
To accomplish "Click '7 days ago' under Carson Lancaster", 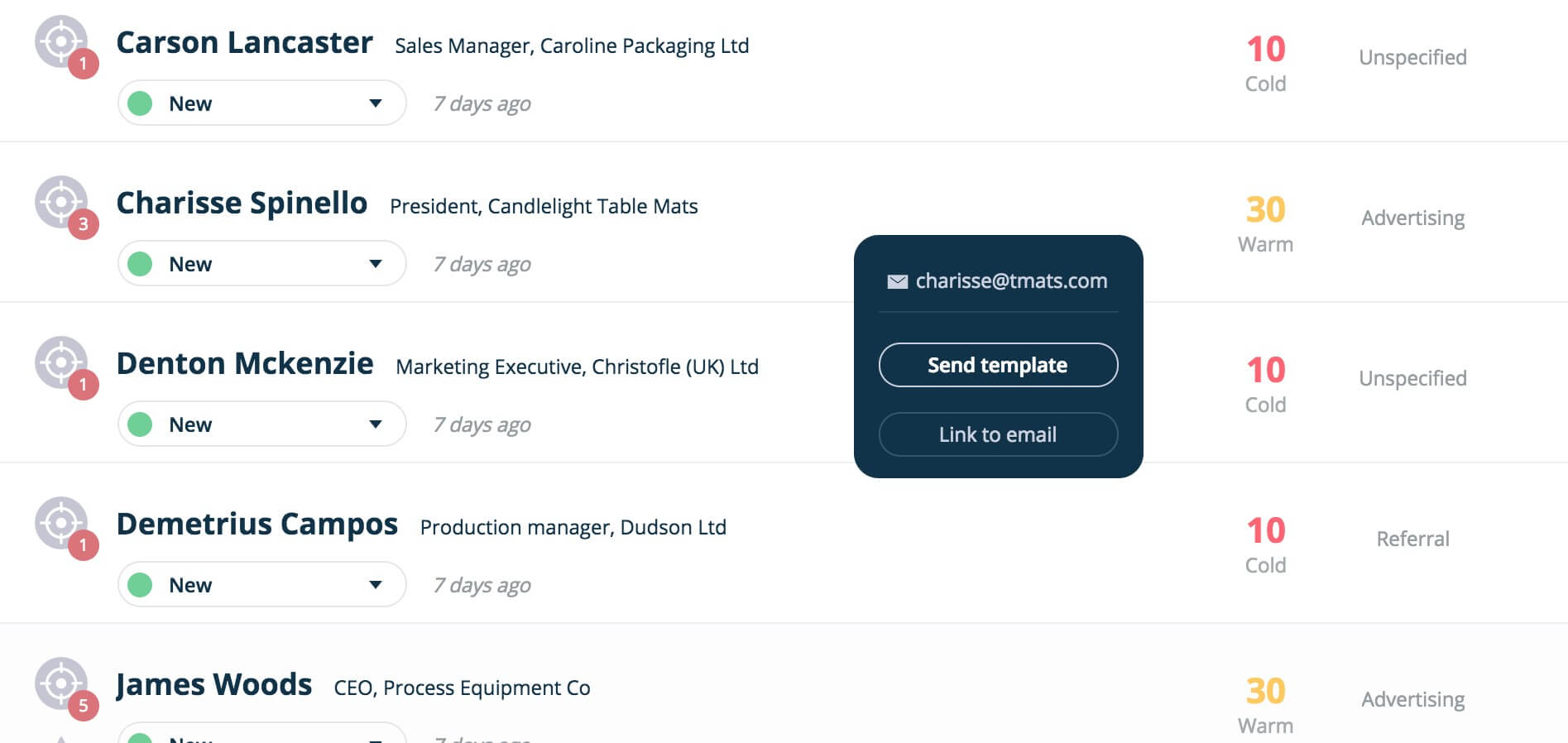I will [x=482, y=104].
